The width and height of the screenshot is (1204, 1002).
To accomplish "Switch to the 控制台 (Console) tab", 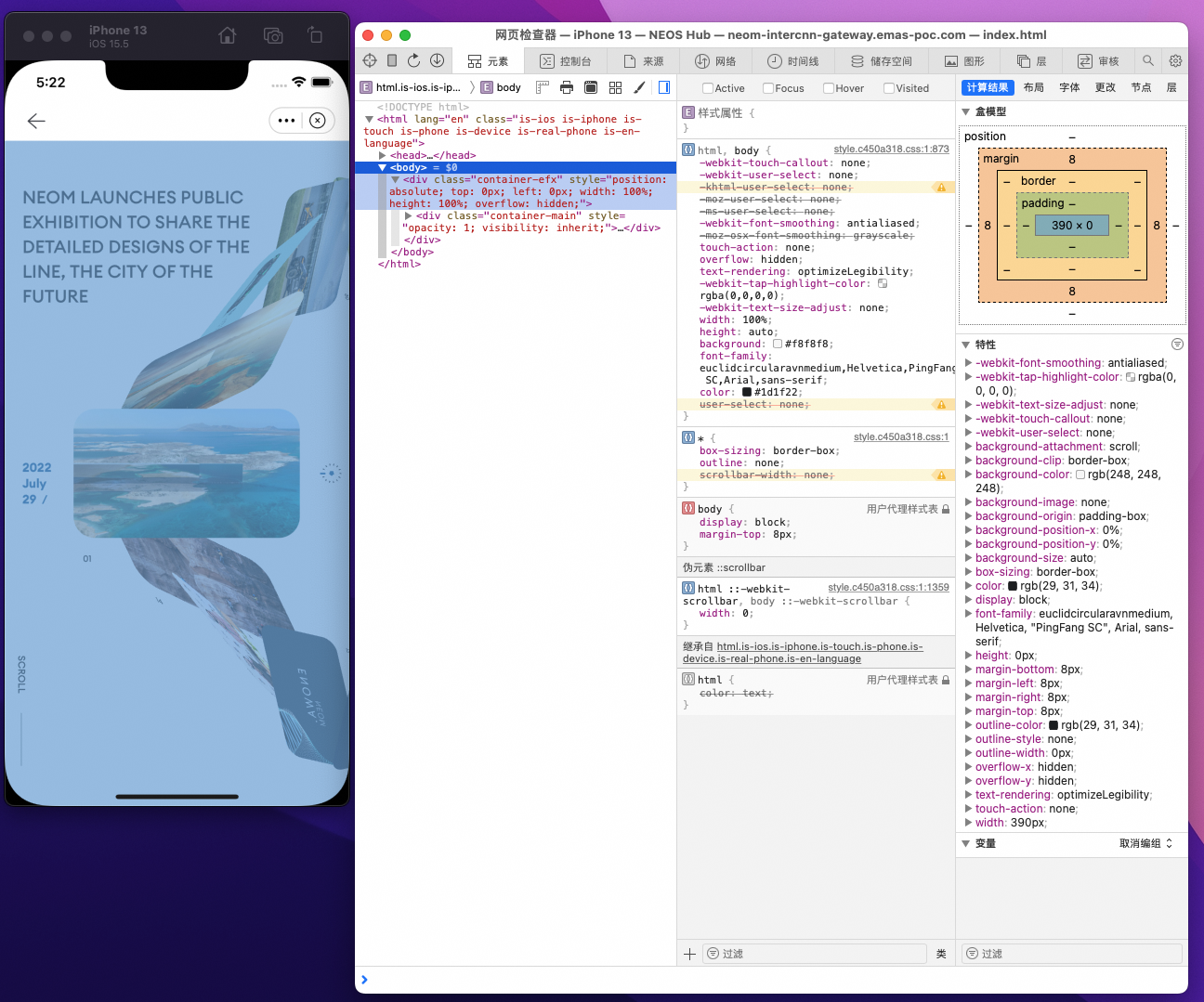I will (566, 61).
